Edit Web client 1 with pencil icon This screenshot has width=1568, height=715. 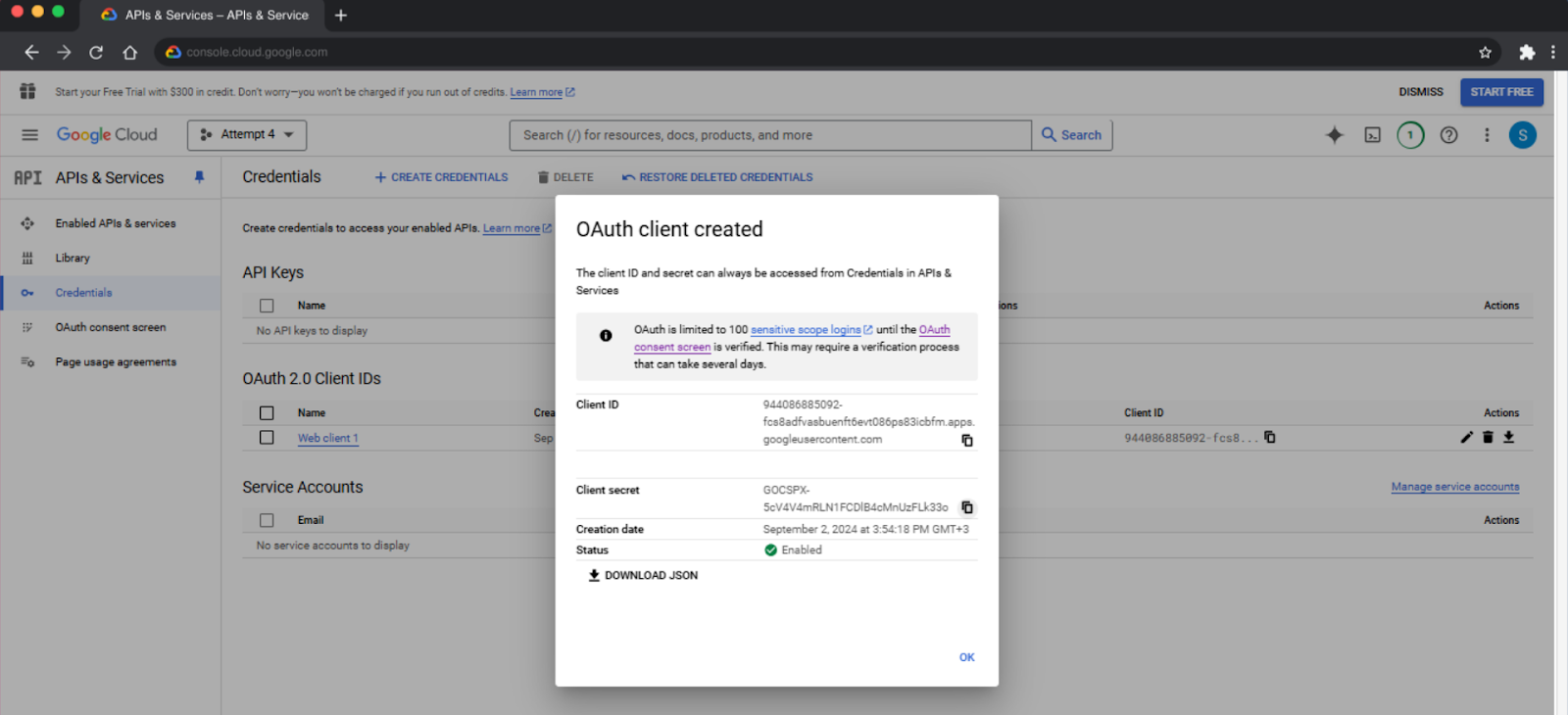coord(1467,438)
